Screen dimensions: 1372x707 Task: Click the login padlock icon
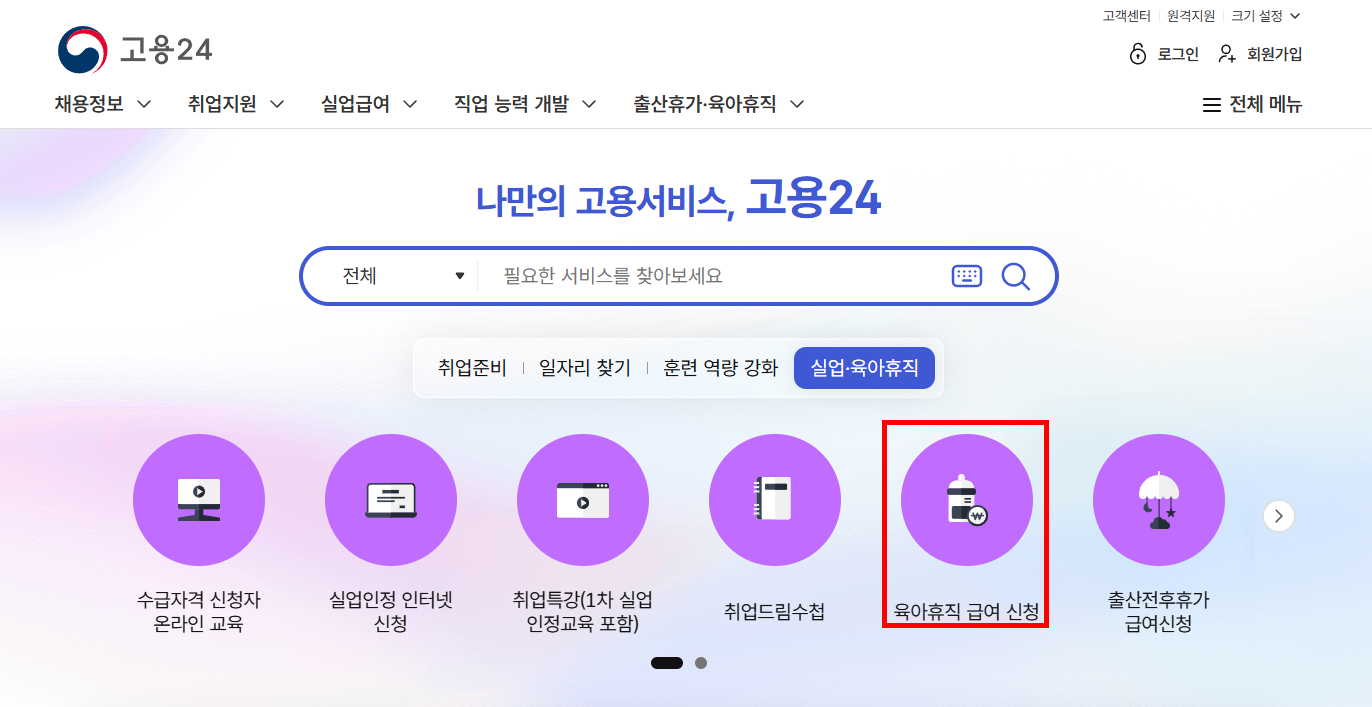coord(1137,54)
